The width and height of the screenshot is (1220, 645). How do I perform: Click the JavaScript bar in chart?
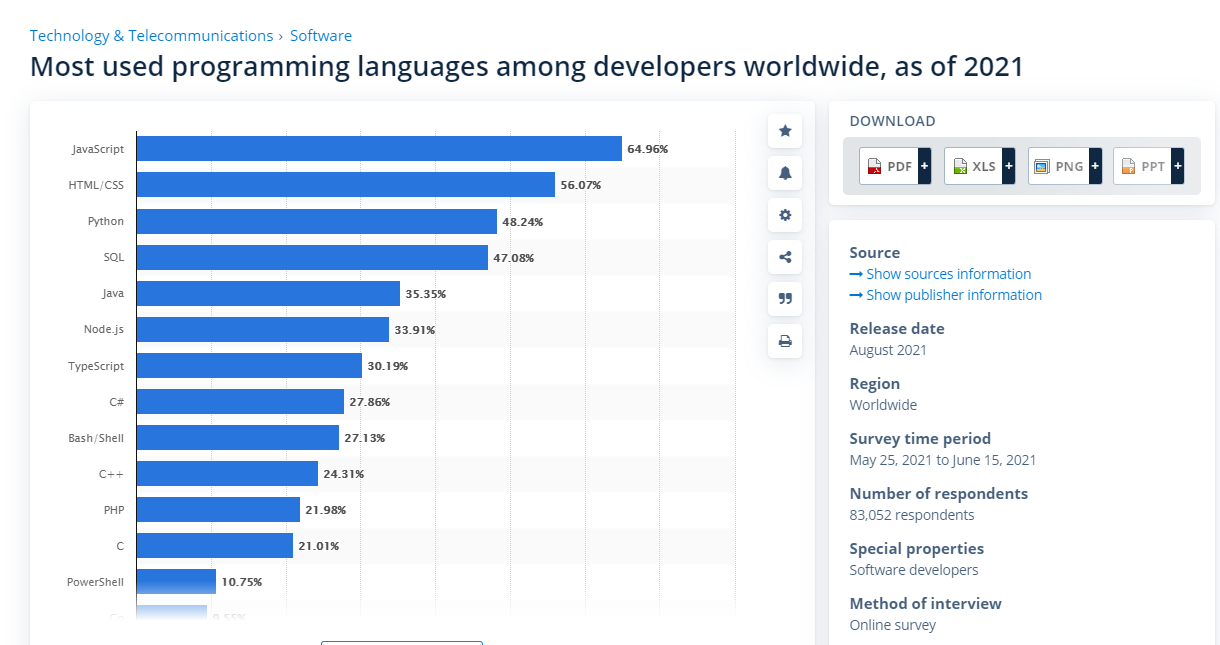click(379, 149)
